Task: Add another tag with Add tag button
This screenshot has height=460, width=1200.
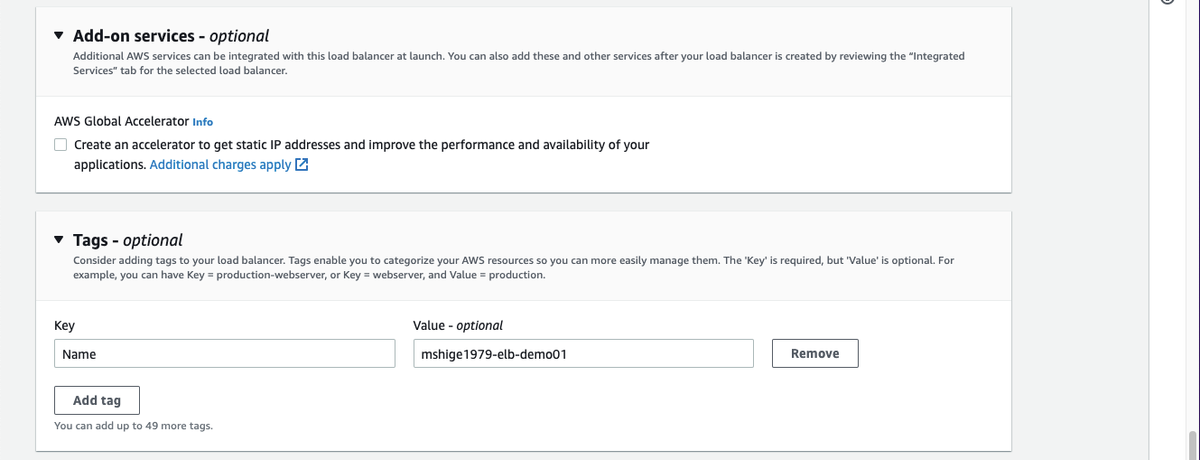Action: coord(97,400)
